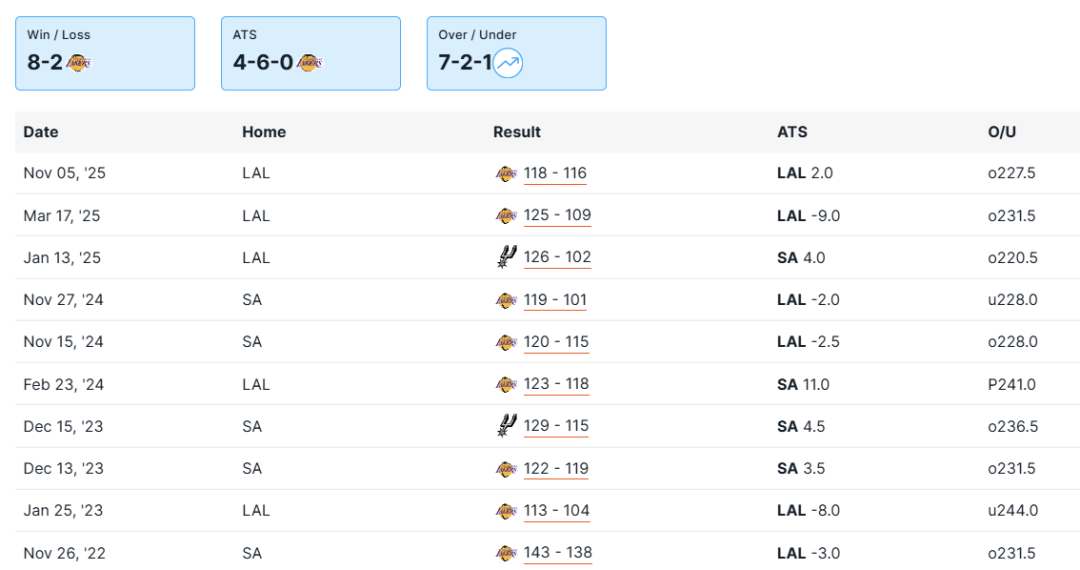The height and width of the screenshot is (570, 1080).
Task: Open the 118 - 116 game result link
Action: [x=555, y=173]
